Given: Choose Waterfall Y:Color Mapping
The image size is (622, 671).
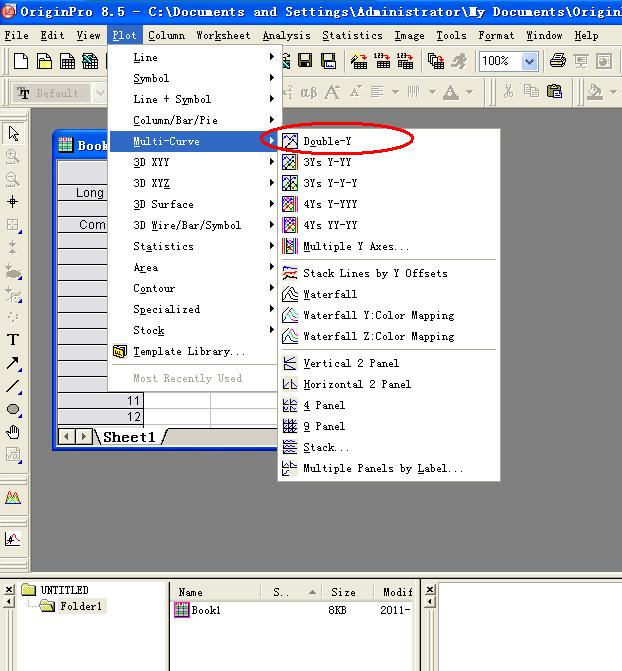Looking at the screenshot, I should pyautogui.click(x=389, y=315).
